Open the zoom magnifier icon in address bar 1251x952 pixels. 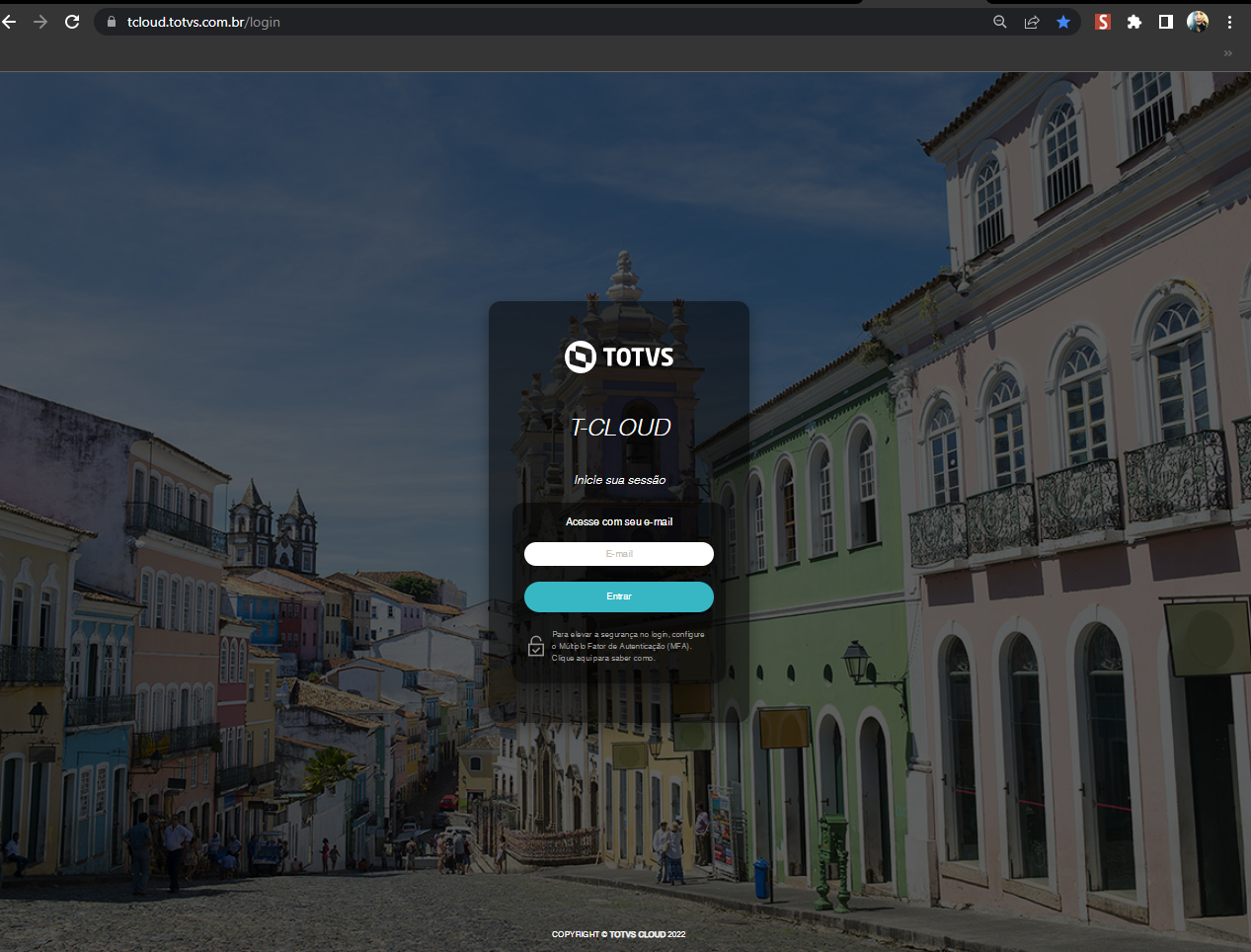1000,22
